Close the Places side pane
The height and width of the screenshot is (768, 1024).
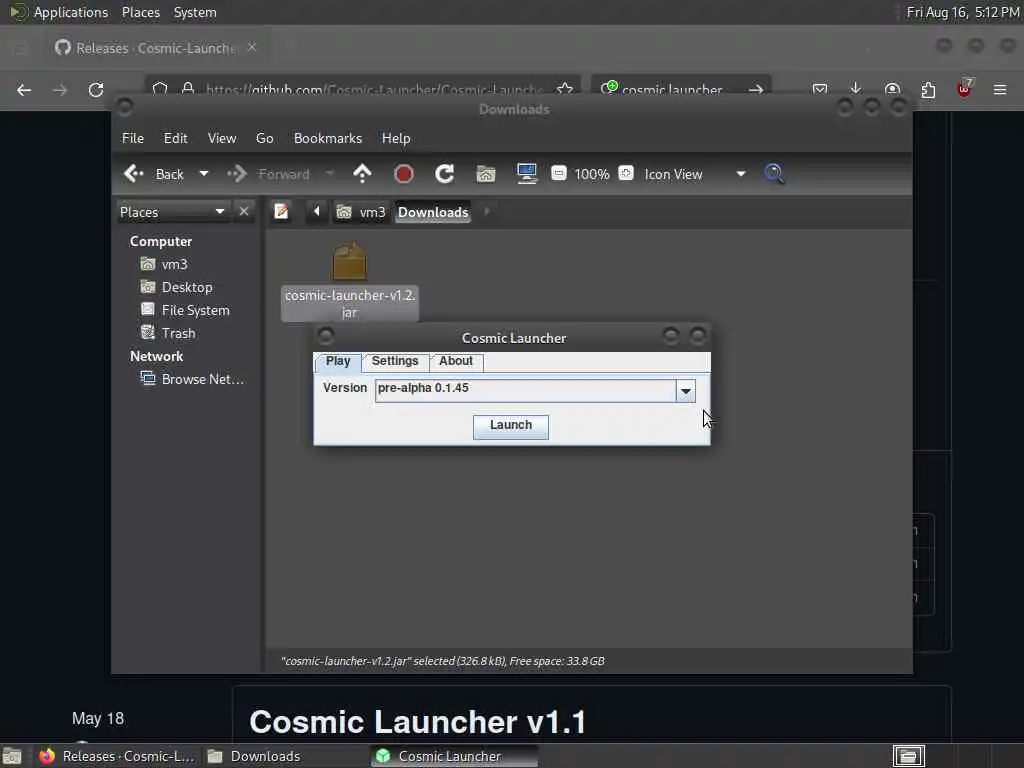pyautogui.click(x=244, y=212)
